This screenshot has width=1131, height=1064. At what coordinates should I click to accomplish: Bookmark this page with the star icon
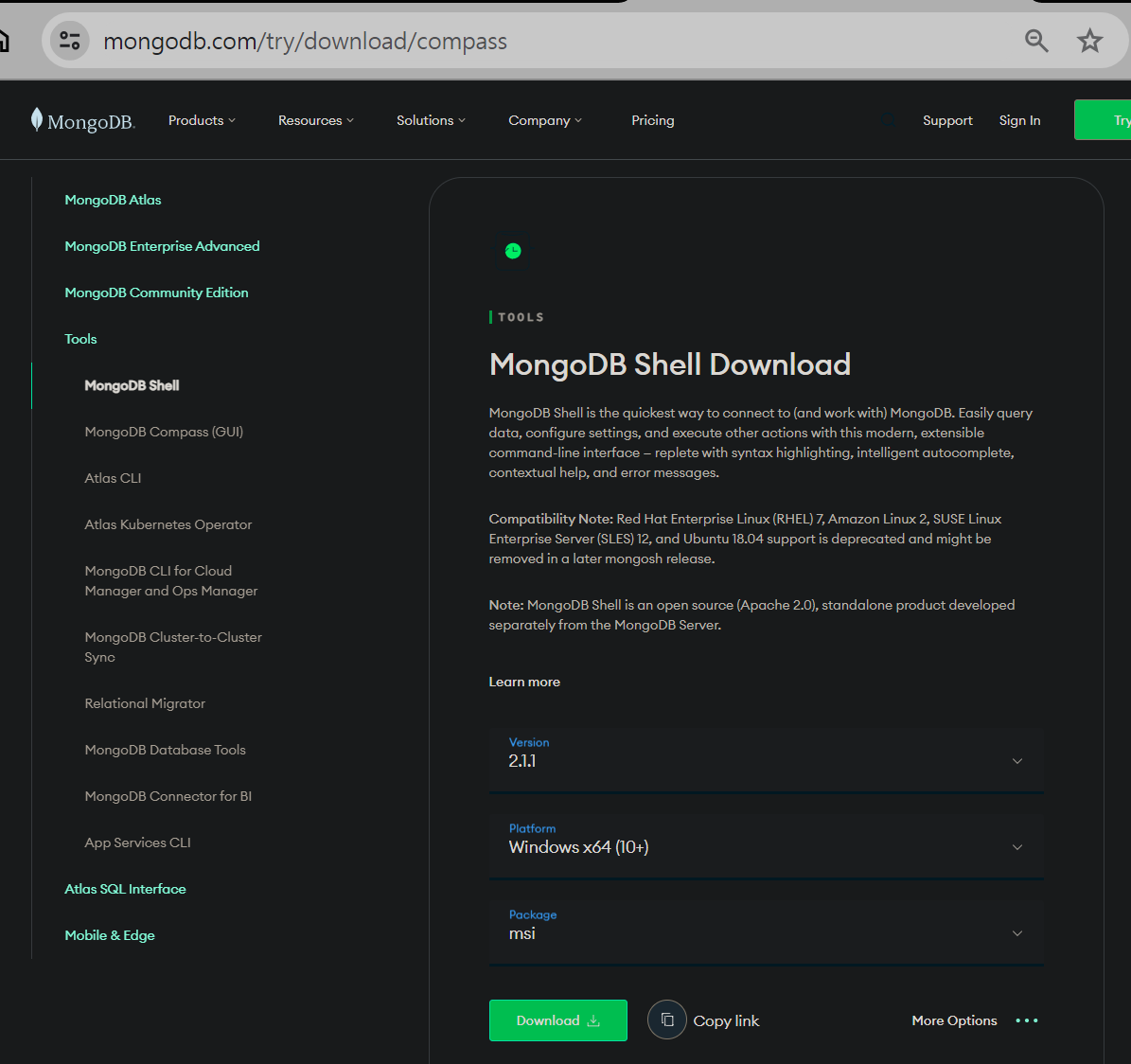click(x=1089, y=41)
